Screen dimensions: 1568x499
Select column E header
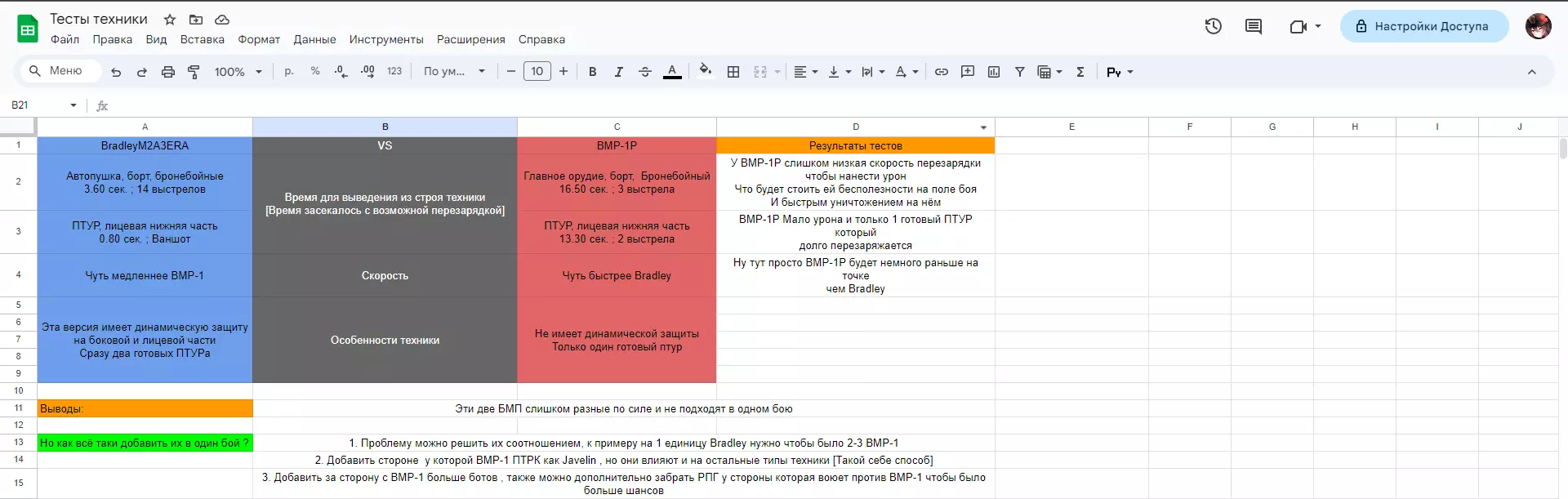tap(1071, 127)
